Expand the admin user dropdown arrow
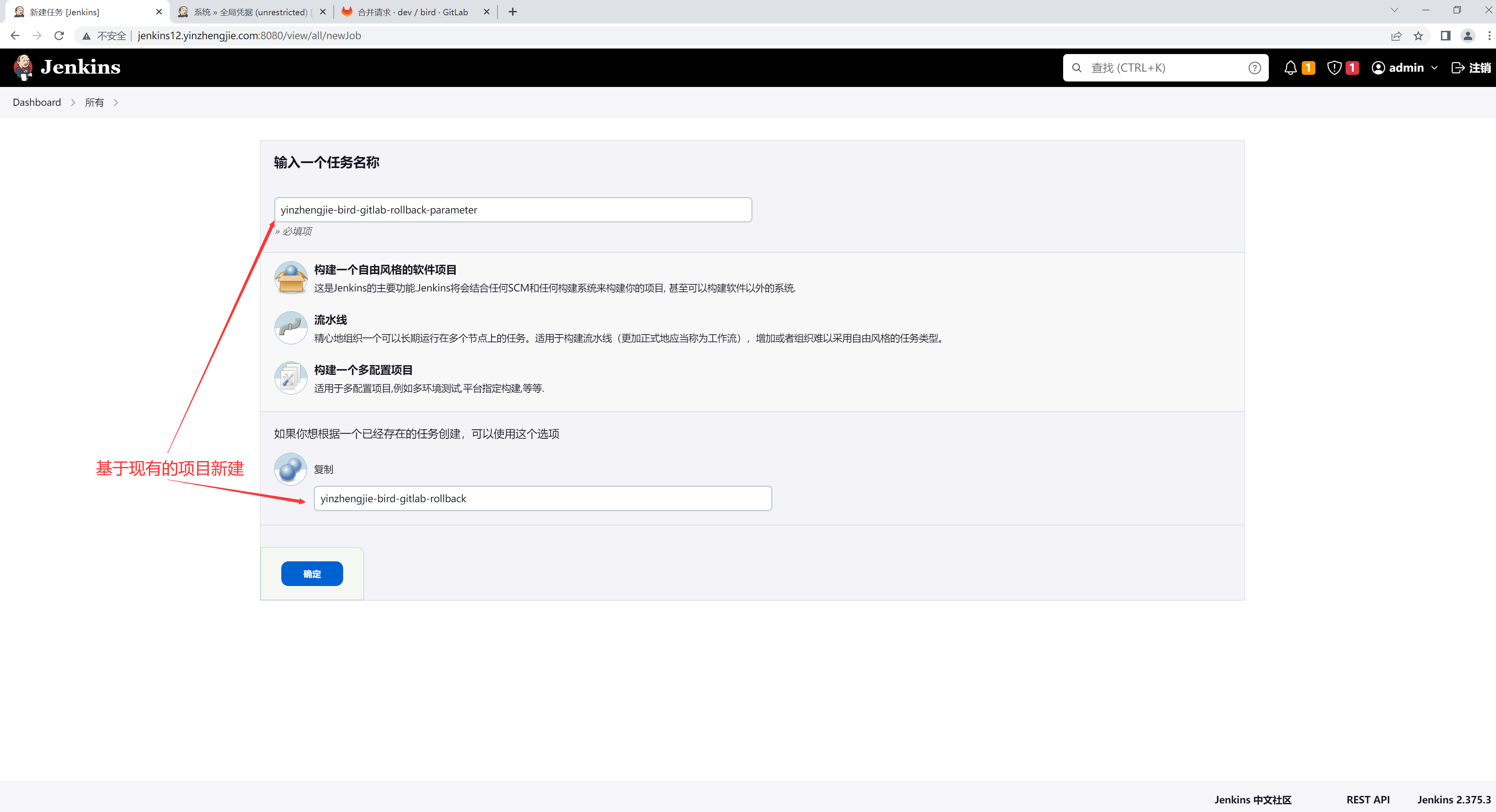The height and width of the screenshot is (812, 1496). click(x=1434, y=68)
